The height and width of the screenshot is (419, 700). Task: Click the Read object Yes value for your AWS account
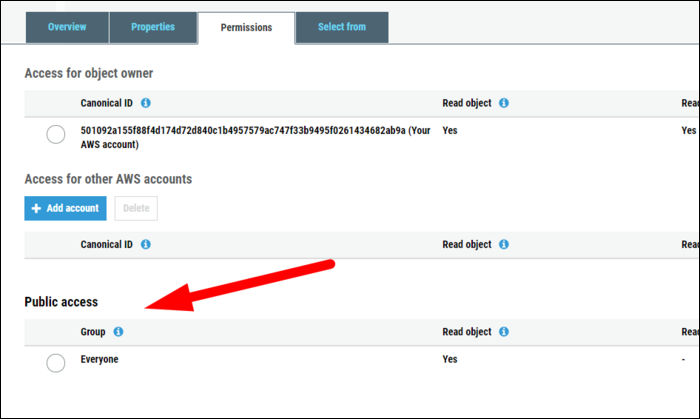[450, 130]
